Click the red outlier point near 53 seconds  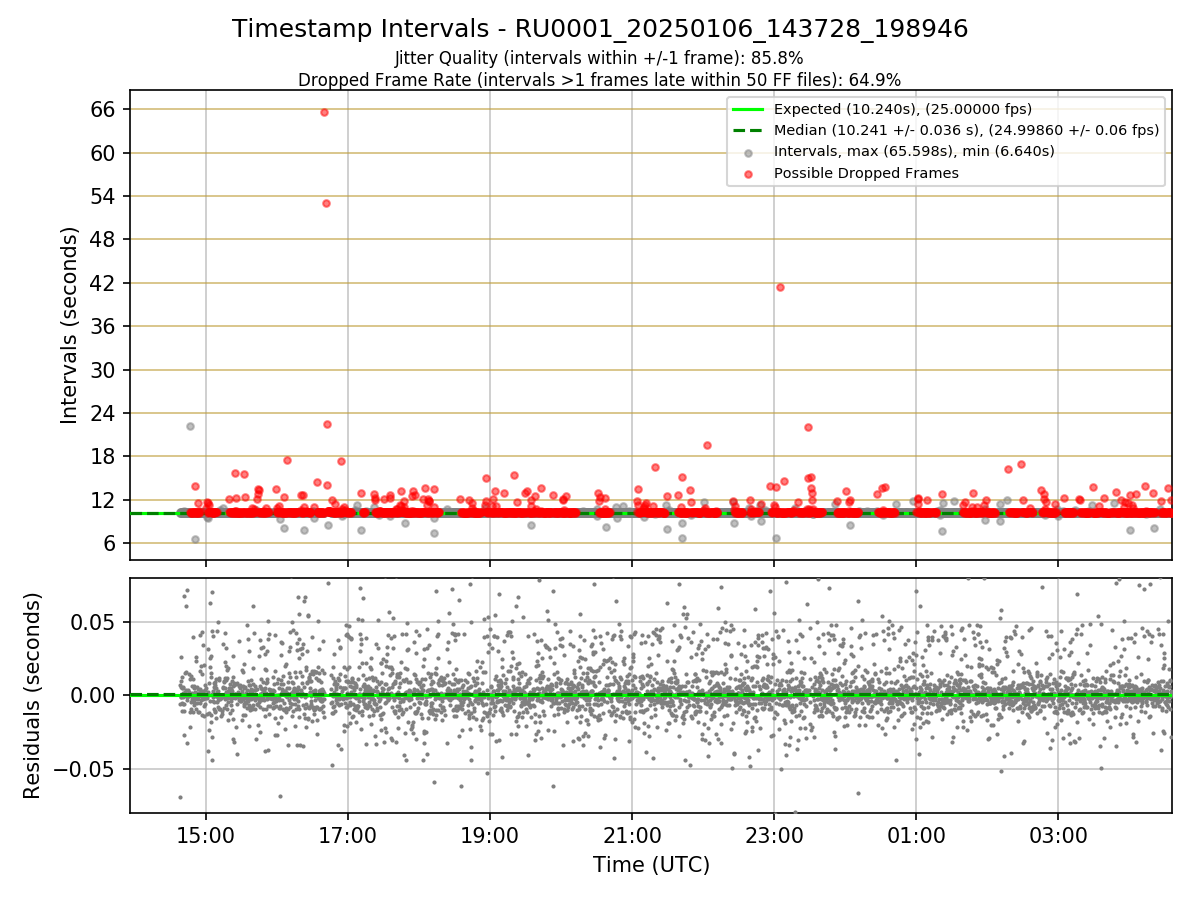click(326, 203)
